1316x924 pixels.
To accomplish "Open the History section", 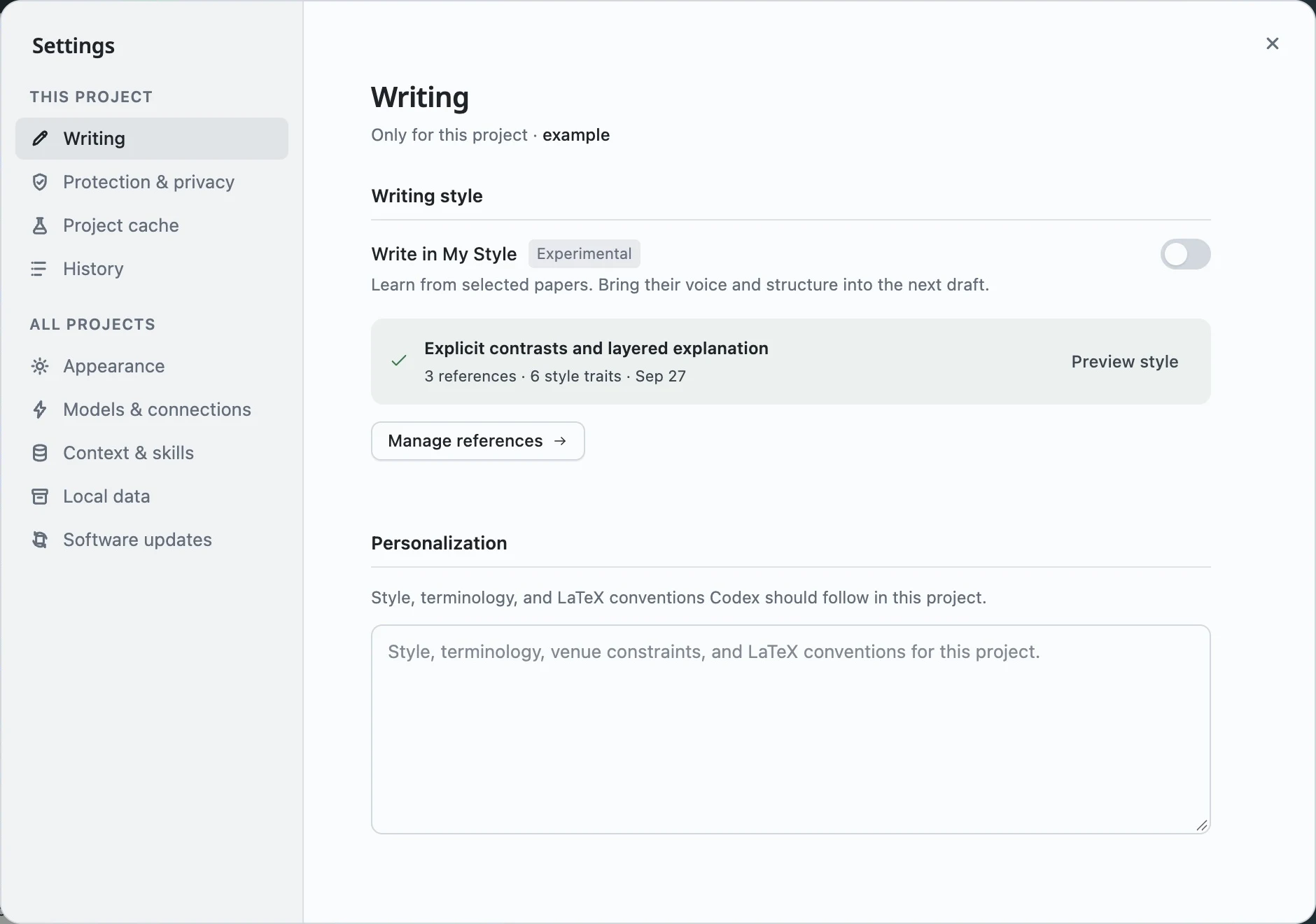I will (152, 269).
